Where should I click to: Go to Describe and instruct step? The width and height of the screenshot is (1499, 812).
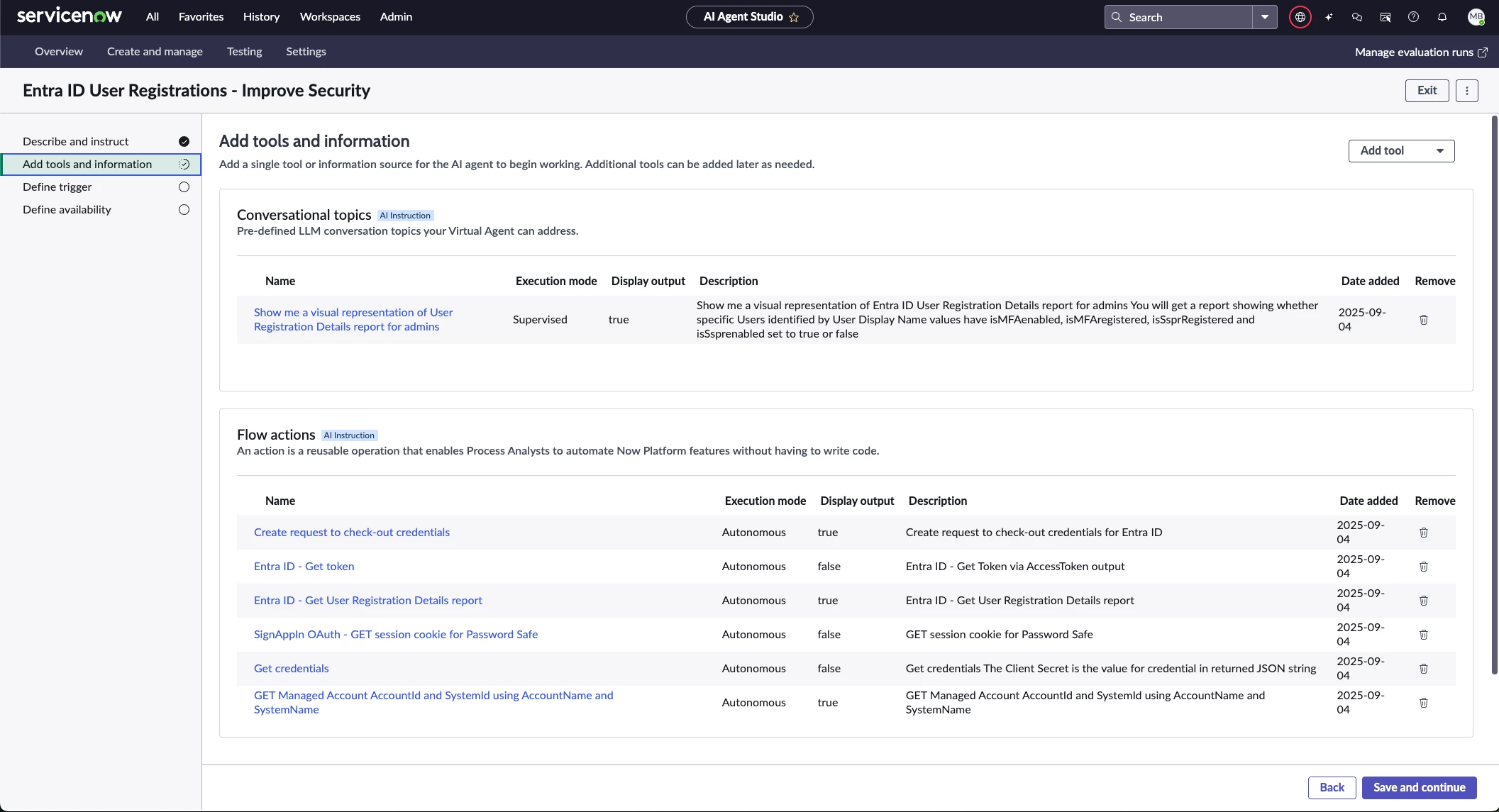tap(101, 142)
